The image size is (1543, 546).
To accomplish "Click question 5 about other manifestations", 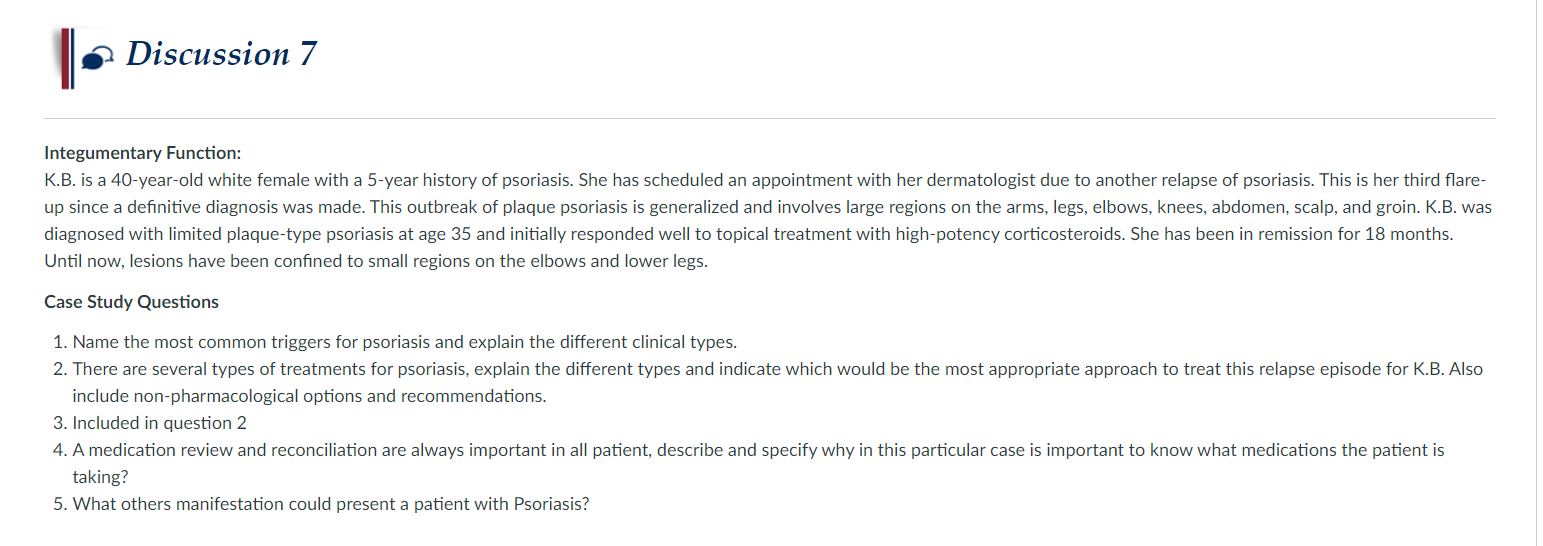I will coord(321,504).
